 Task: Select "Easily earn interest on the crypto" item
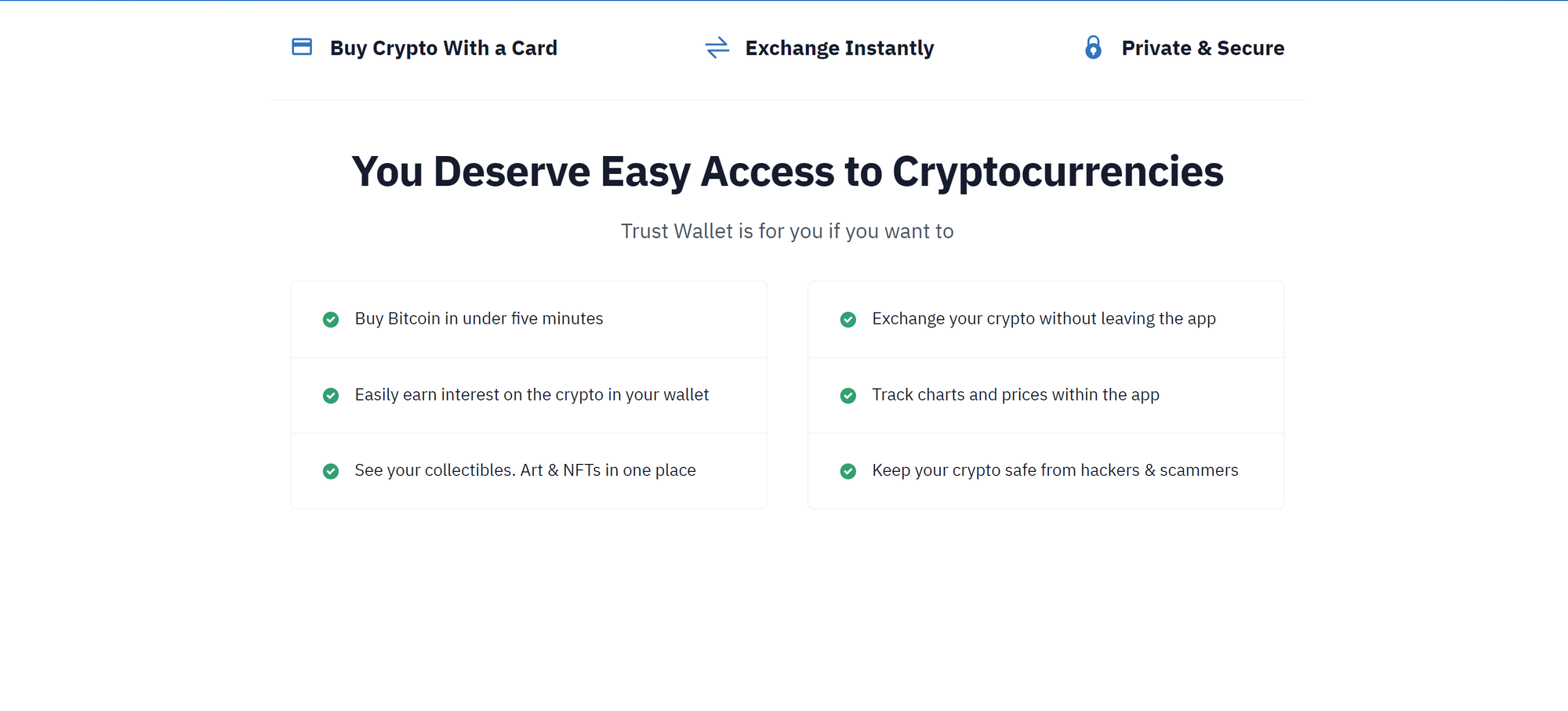[x=532, y=395]
